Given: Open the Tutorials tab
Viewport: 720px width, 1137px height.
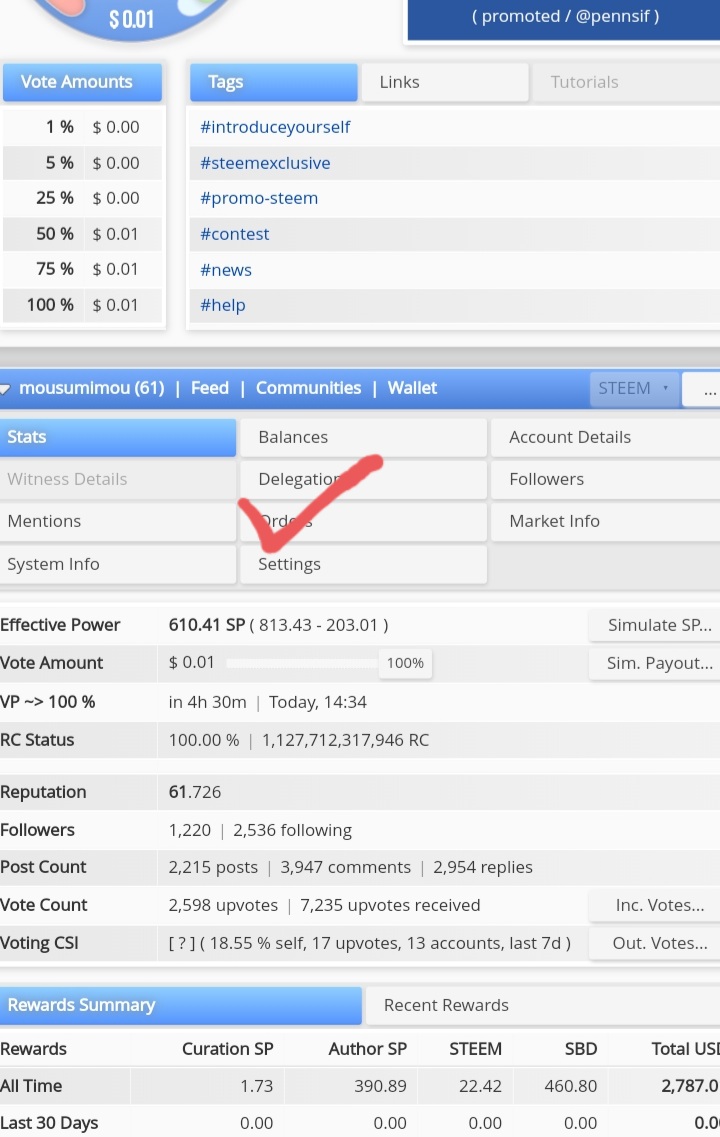Looking at the screenshot, I should (626, 82).
